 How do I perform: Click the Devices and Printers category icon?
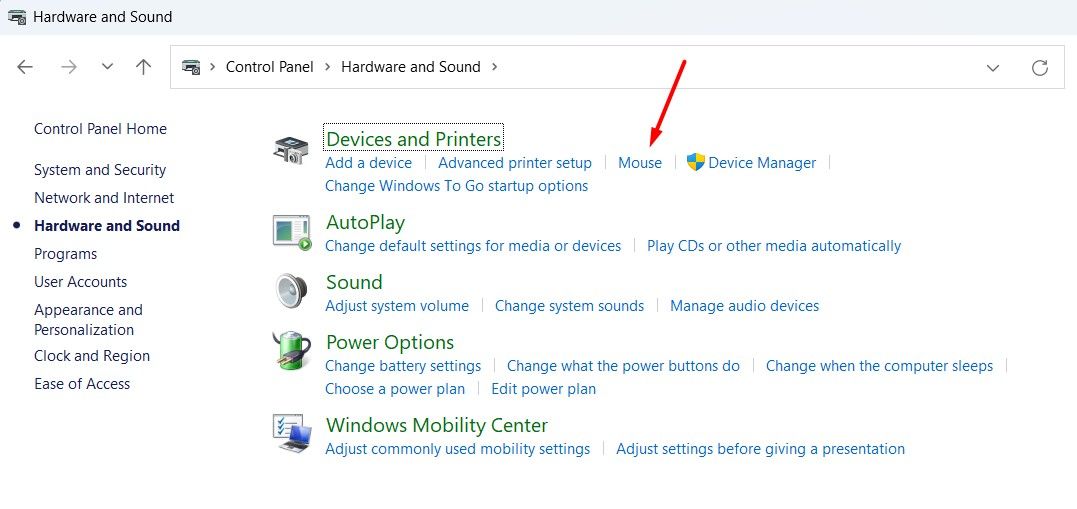click(292, 150)
